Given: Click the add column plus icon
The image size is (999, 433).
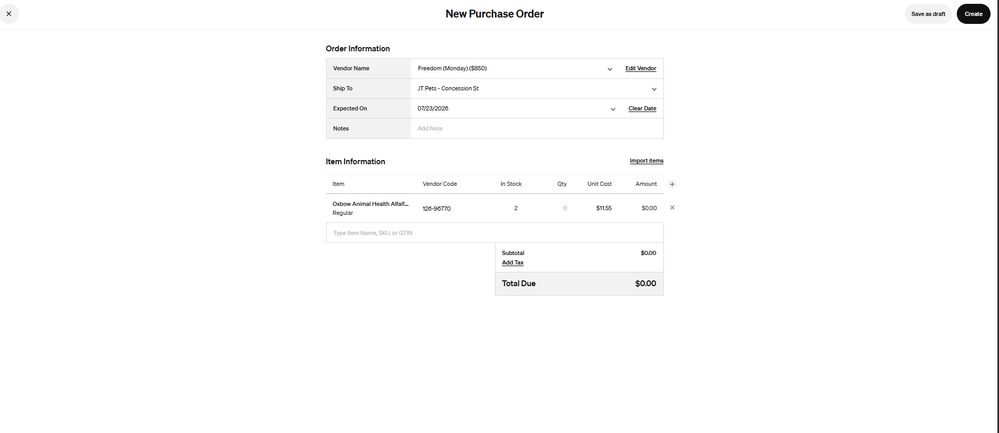Looking at the screenshot, I should 672,184.
